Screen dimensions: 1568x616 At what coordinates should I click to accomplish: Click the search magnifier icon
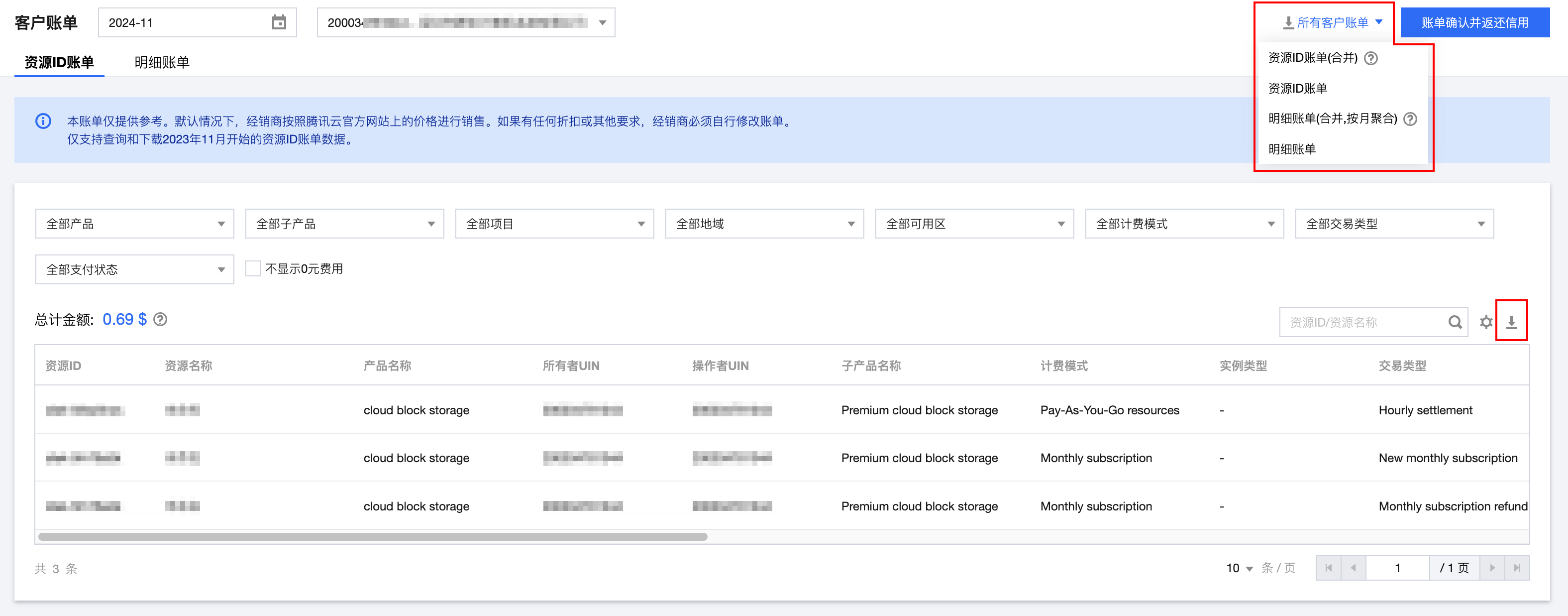pos(1455,322)
